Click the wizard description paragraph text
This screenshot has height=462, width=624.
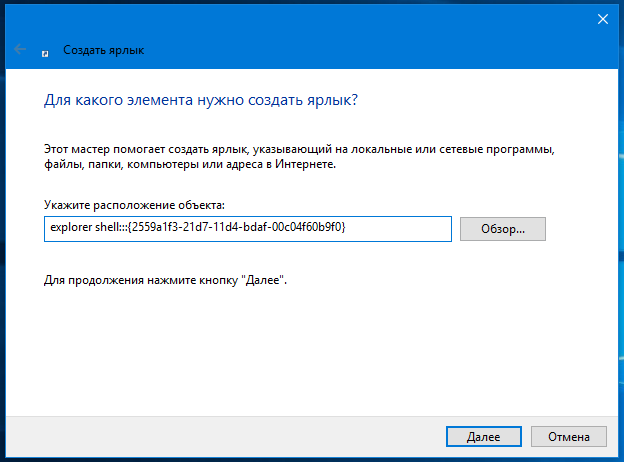tap(299, 156)
